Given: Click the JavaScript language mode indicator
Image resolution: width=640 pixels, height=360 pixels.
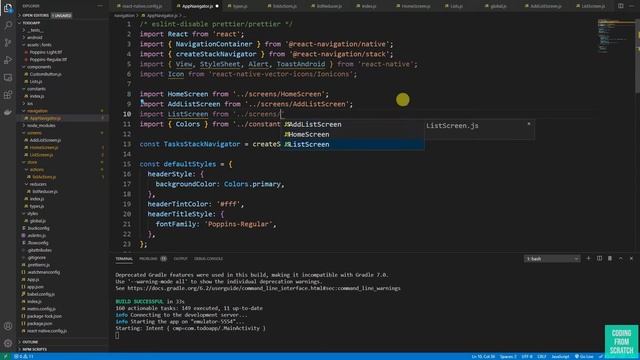Looking at the screenshot, I should coord(560,357).
